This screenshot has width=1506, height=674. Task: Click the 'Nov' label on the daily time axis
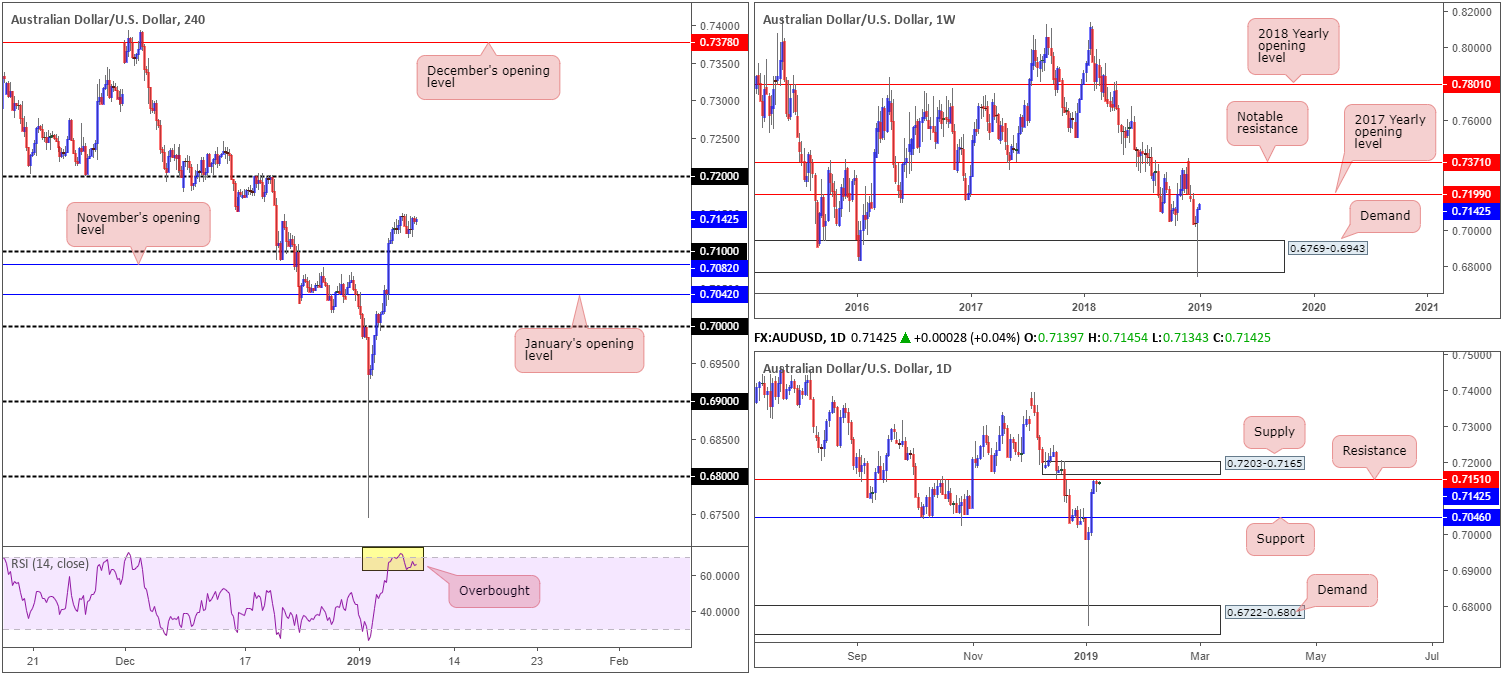click(x=973, y=657)
